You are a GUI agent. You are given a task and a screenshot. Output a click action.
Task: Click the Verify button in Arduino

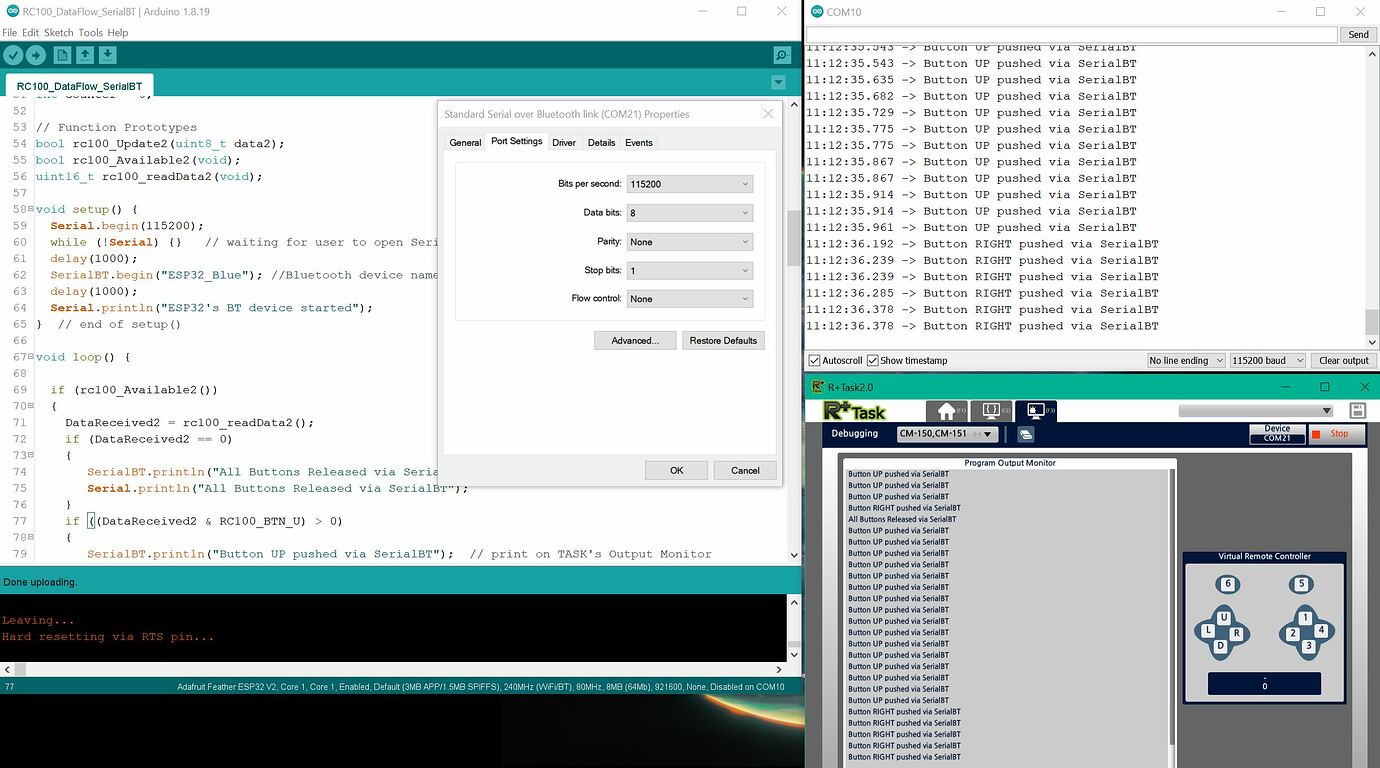point(13,55)
